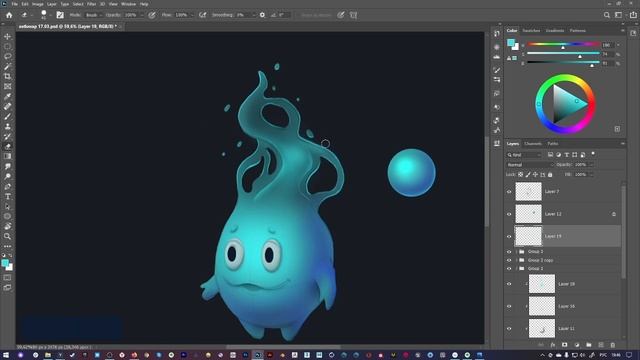This screenshot has height=360, width=640.
Task: Open the Filter menu
Action: click(91, 4)
